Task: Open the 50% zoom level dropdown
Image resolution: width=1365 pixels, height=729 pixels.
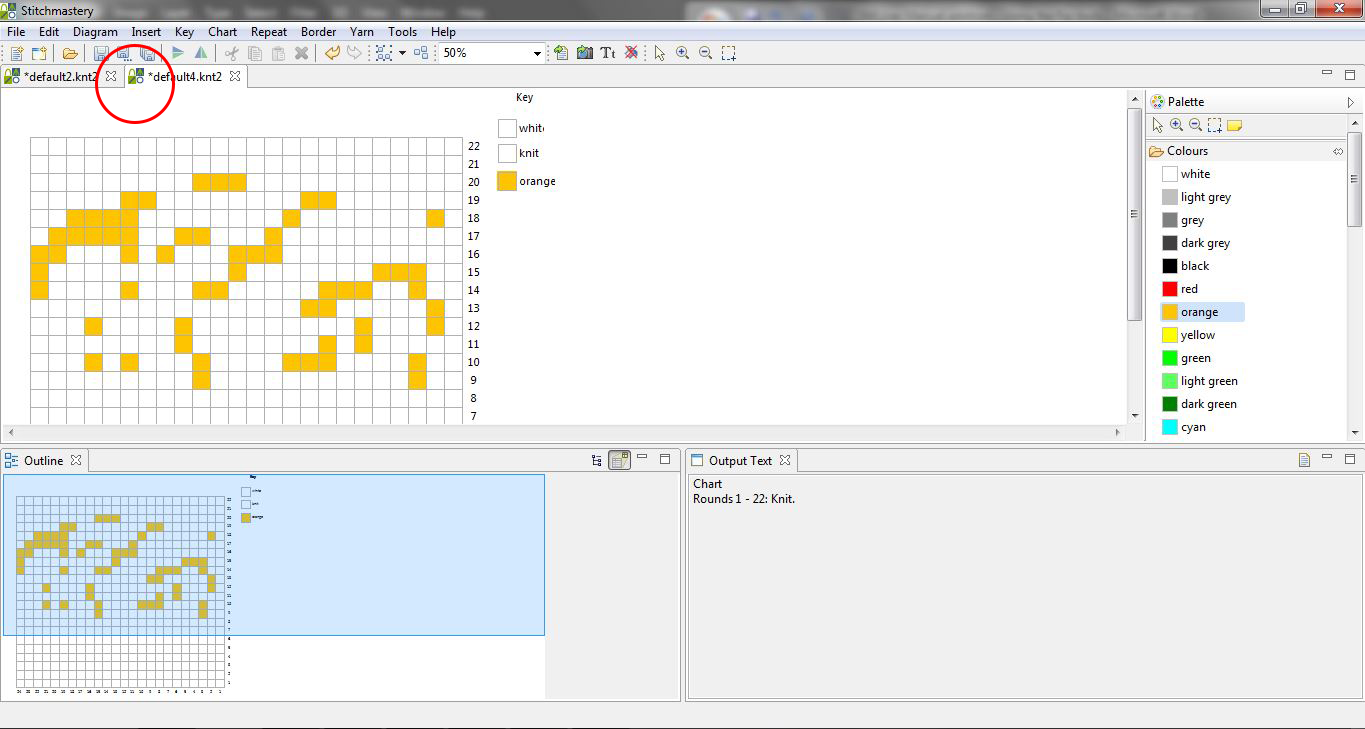Action: pyautogui.click(x=537, y=53)
